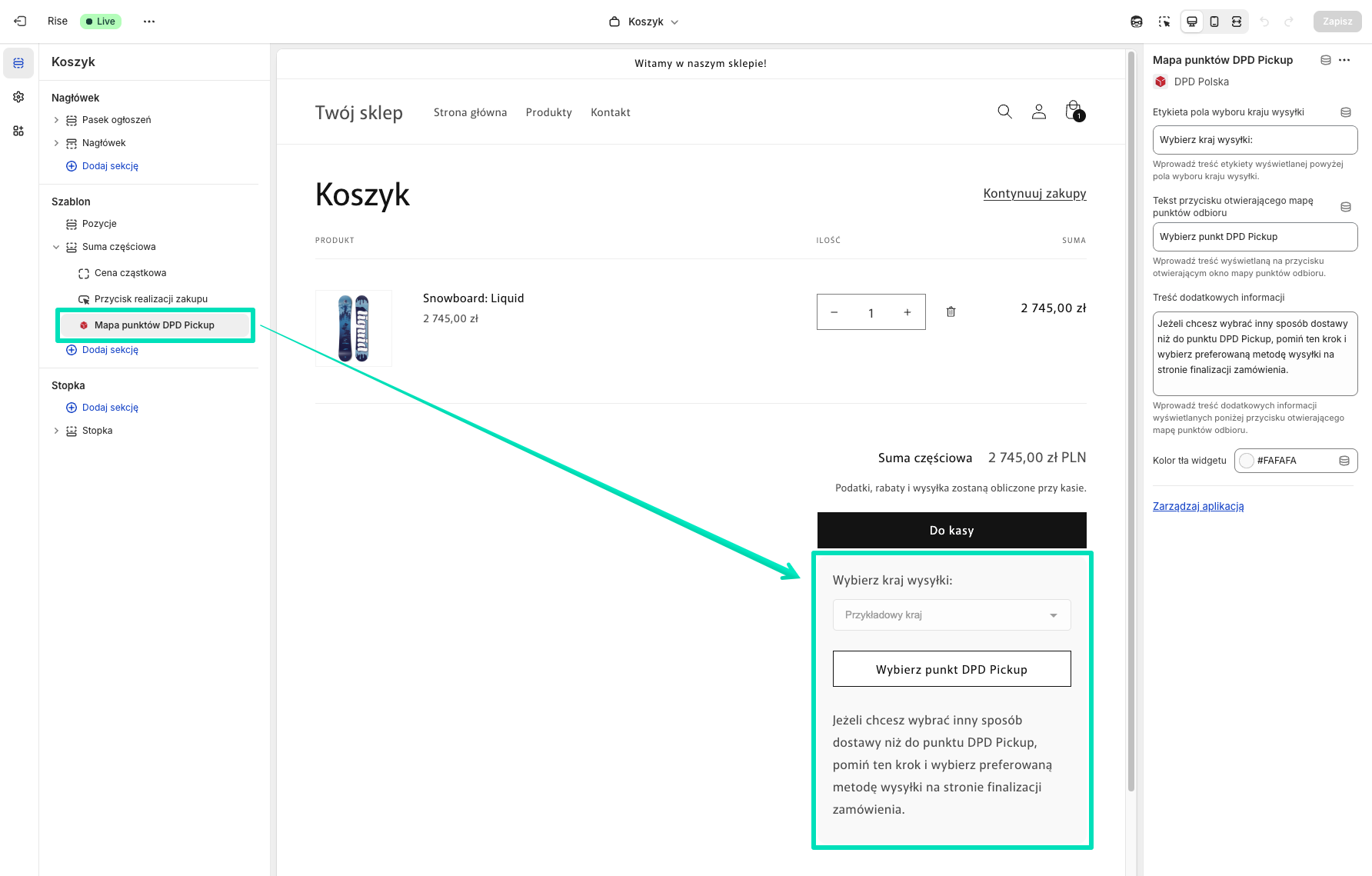Open the theme settings gear icon
Screen dimensions: 1372x876
tap(18, 97)
